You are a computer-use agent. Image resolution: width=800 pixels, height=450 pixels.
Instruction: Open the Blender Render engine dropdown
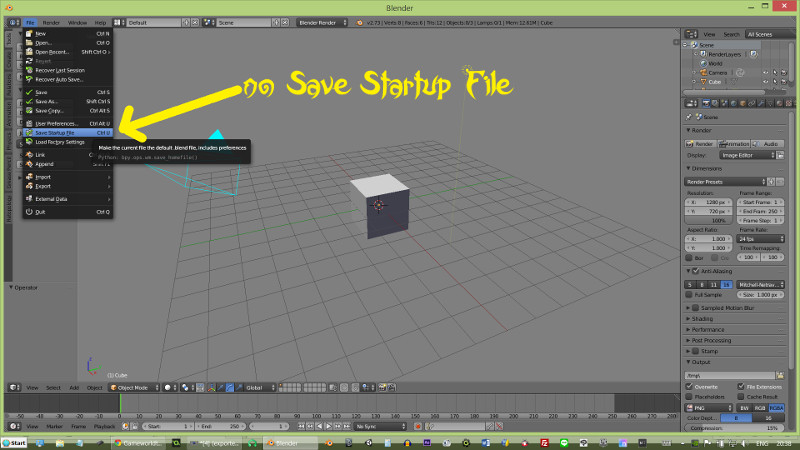[322, 22]
